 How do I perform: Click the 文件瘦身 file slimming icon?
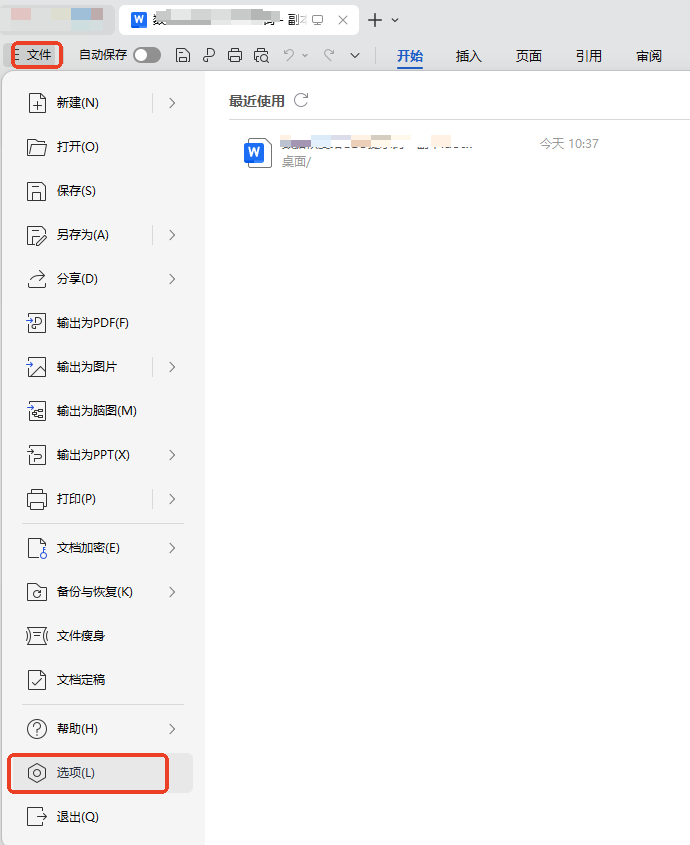[37, 636]
